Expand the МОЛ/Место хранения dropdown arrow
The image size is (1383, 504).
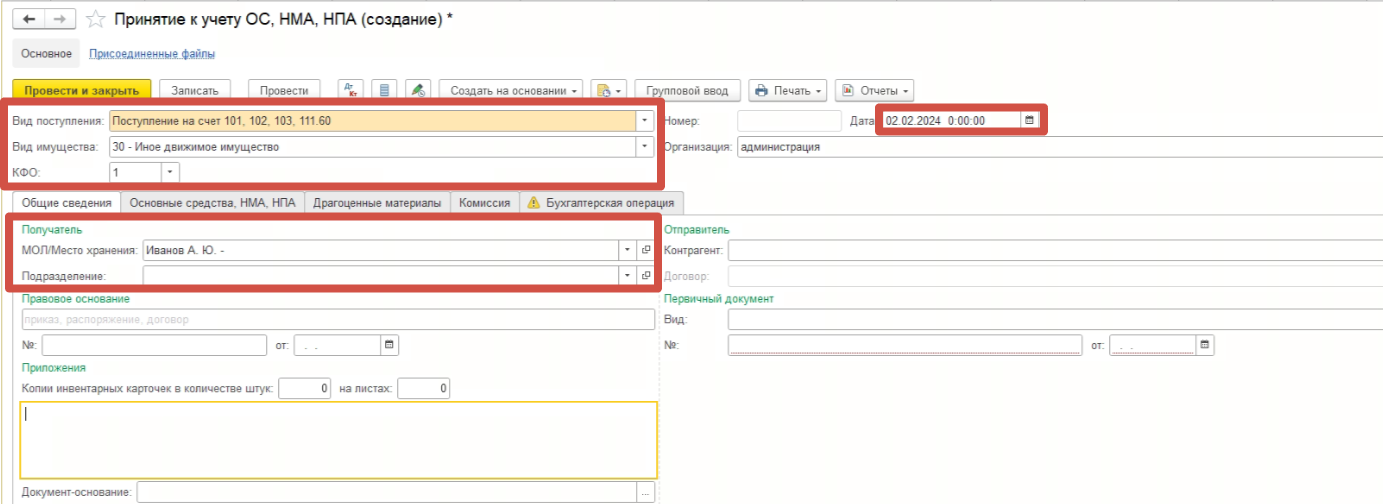(x=628, y=249)
